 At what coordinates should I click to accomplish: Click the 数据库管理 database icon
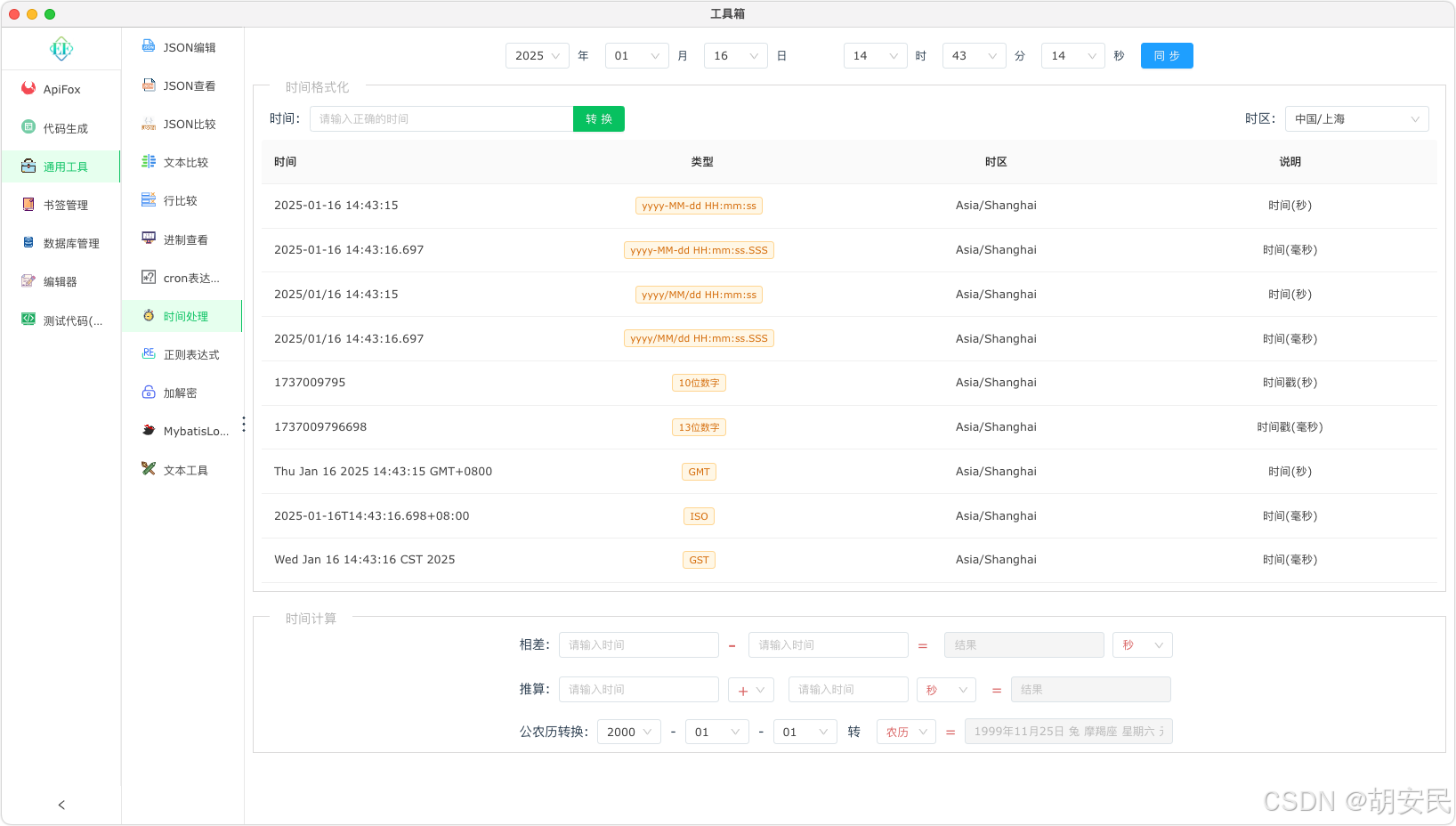tap(28, 242)
